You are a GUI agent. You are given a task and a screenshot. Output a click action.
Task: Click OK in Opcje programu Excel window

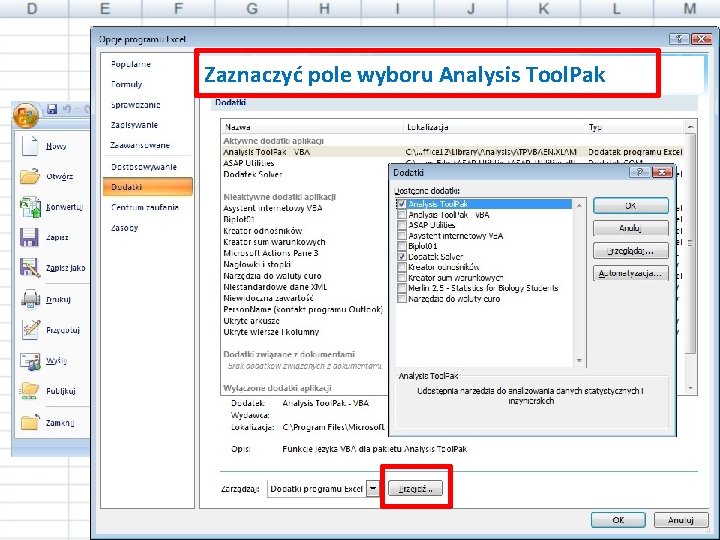618,520
